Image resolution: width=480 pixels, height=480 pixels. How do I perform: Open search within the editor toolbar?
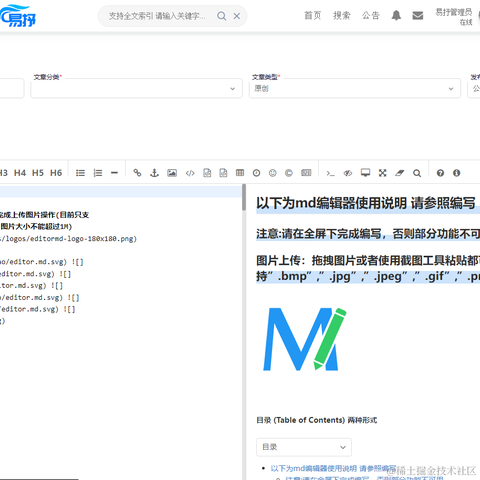coord(417,173)
